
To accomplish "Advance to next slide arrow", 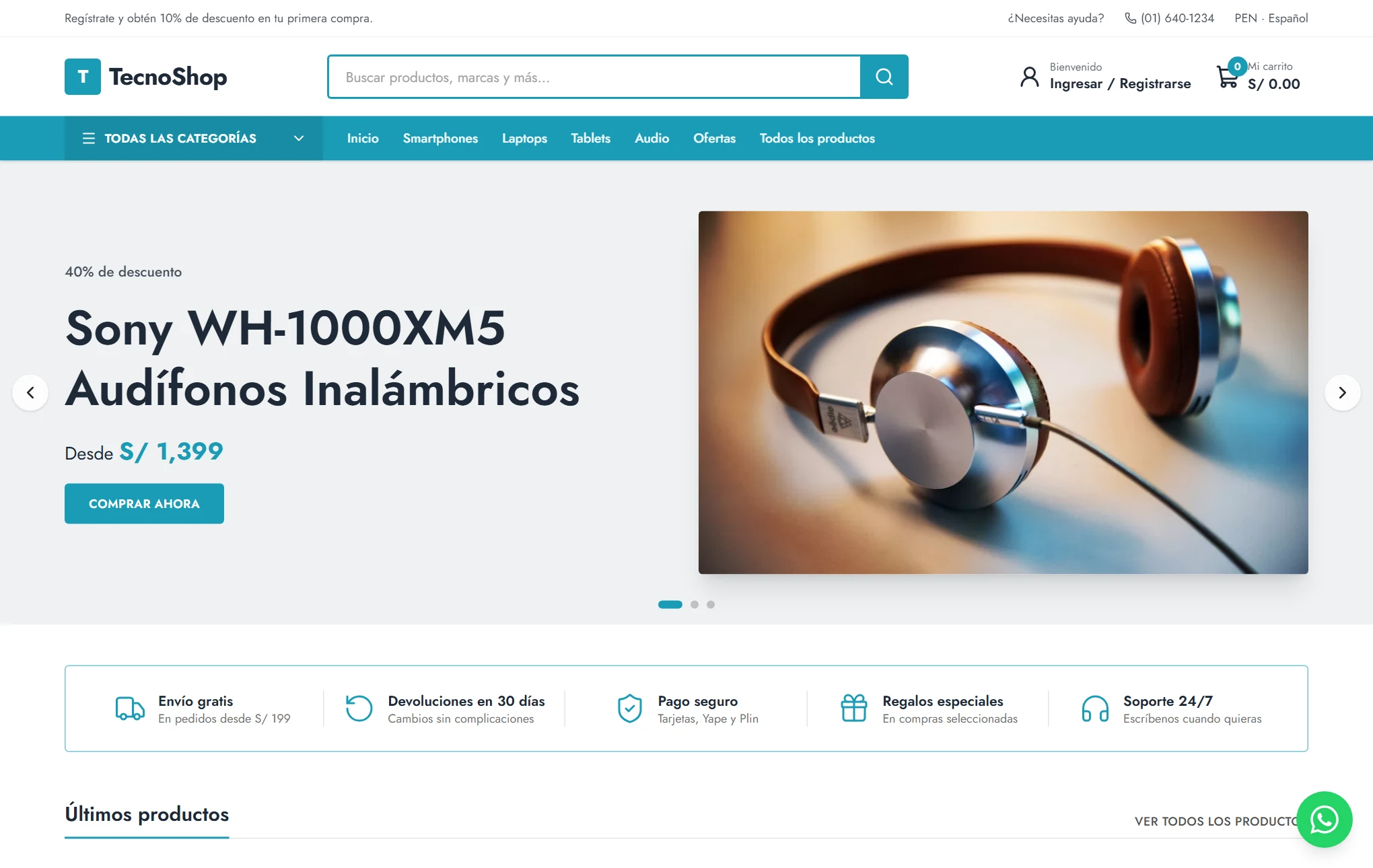I will [1342, 392].
